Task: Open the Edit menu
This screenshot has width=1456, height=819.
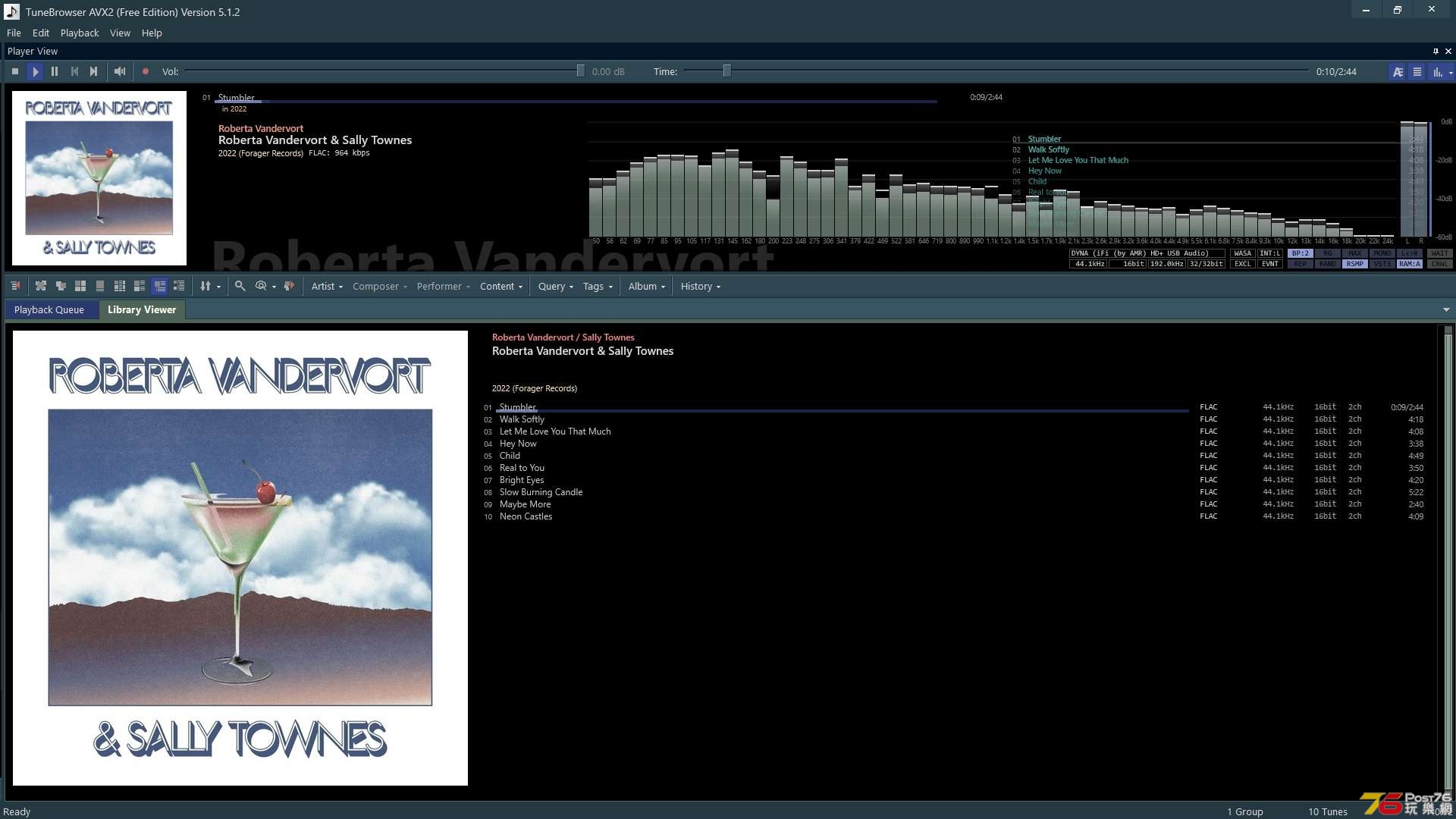Action: pos(41,33)
